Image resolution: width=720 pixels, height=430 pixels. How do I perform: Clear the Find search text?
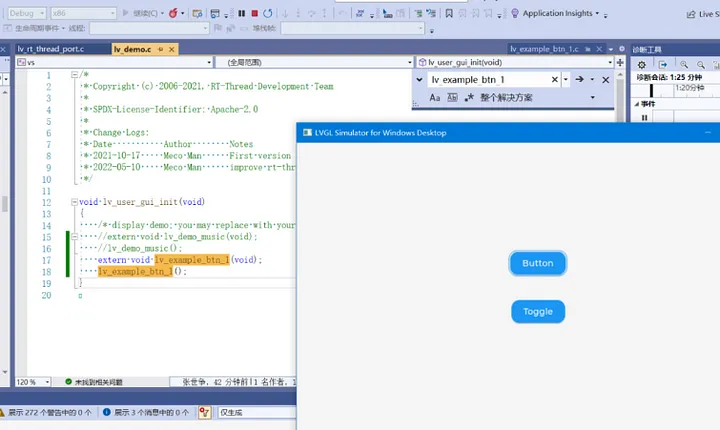coord(555,79)
